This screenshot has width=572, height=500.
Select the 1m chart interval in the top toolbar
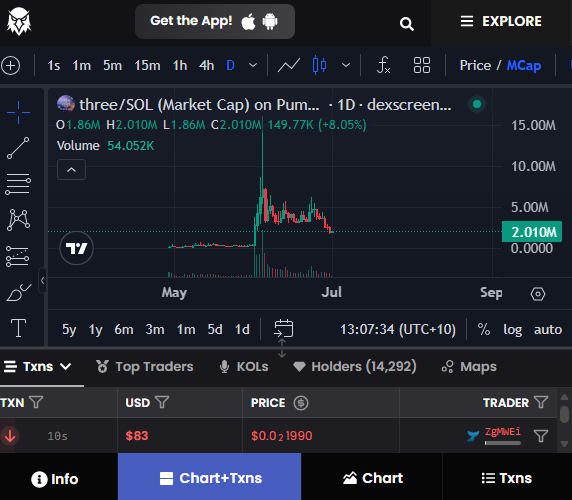coord(81,66)
